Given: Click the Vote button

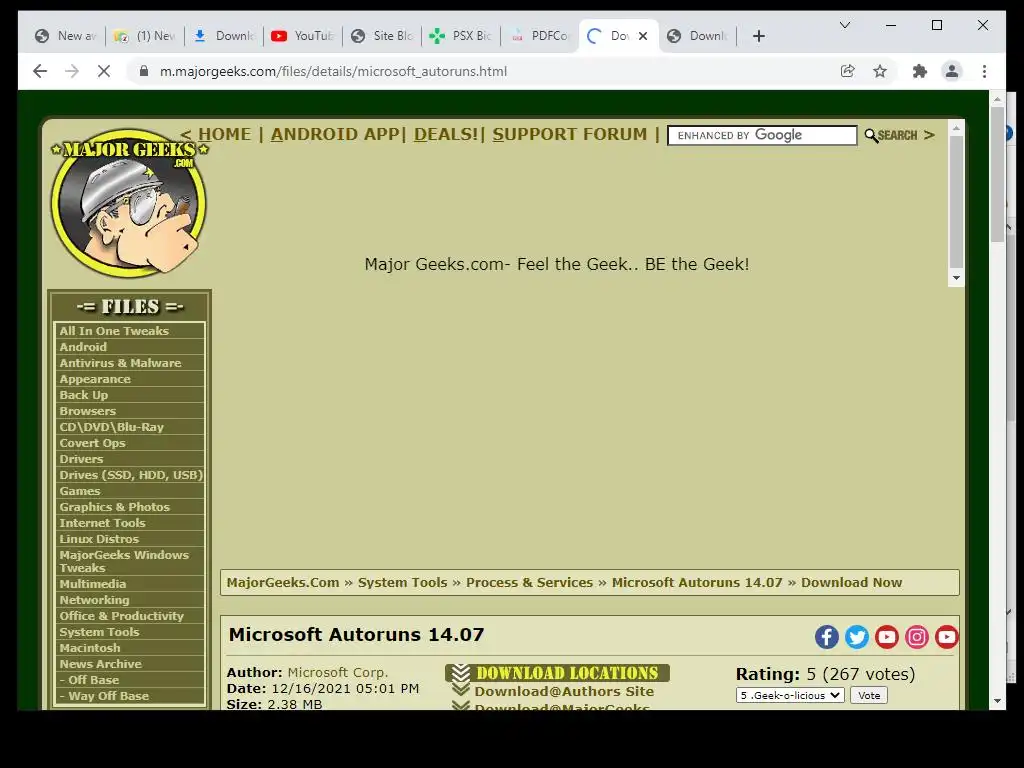Looking at the screenshot, I should point(869,696).
